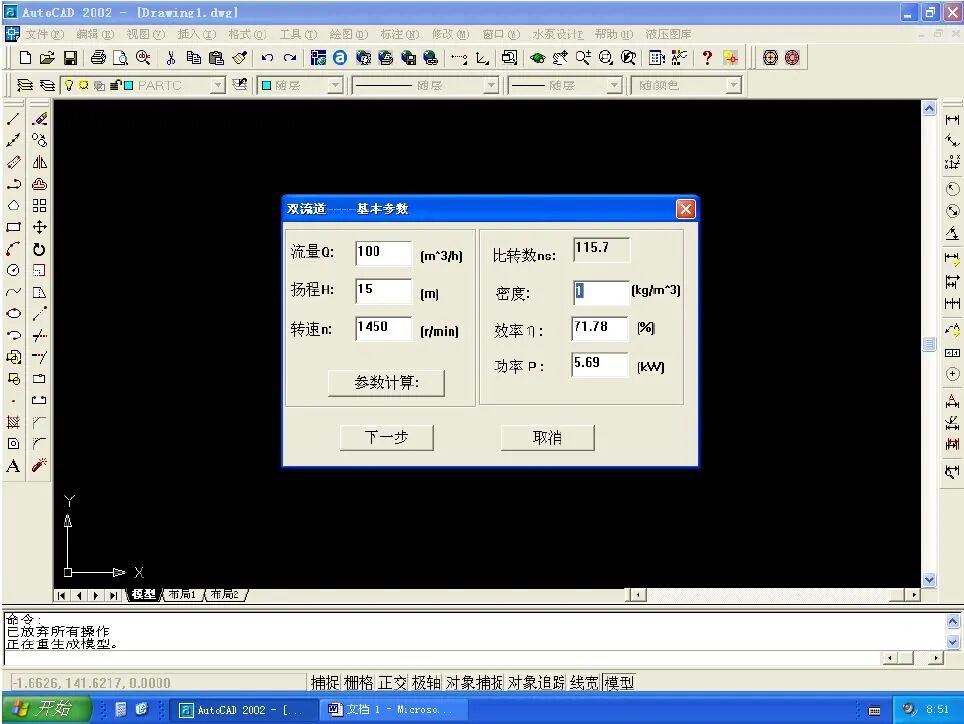Open the color control dropdown
Image resolution: width=964 pixels, height=724 pixels.
335,85
